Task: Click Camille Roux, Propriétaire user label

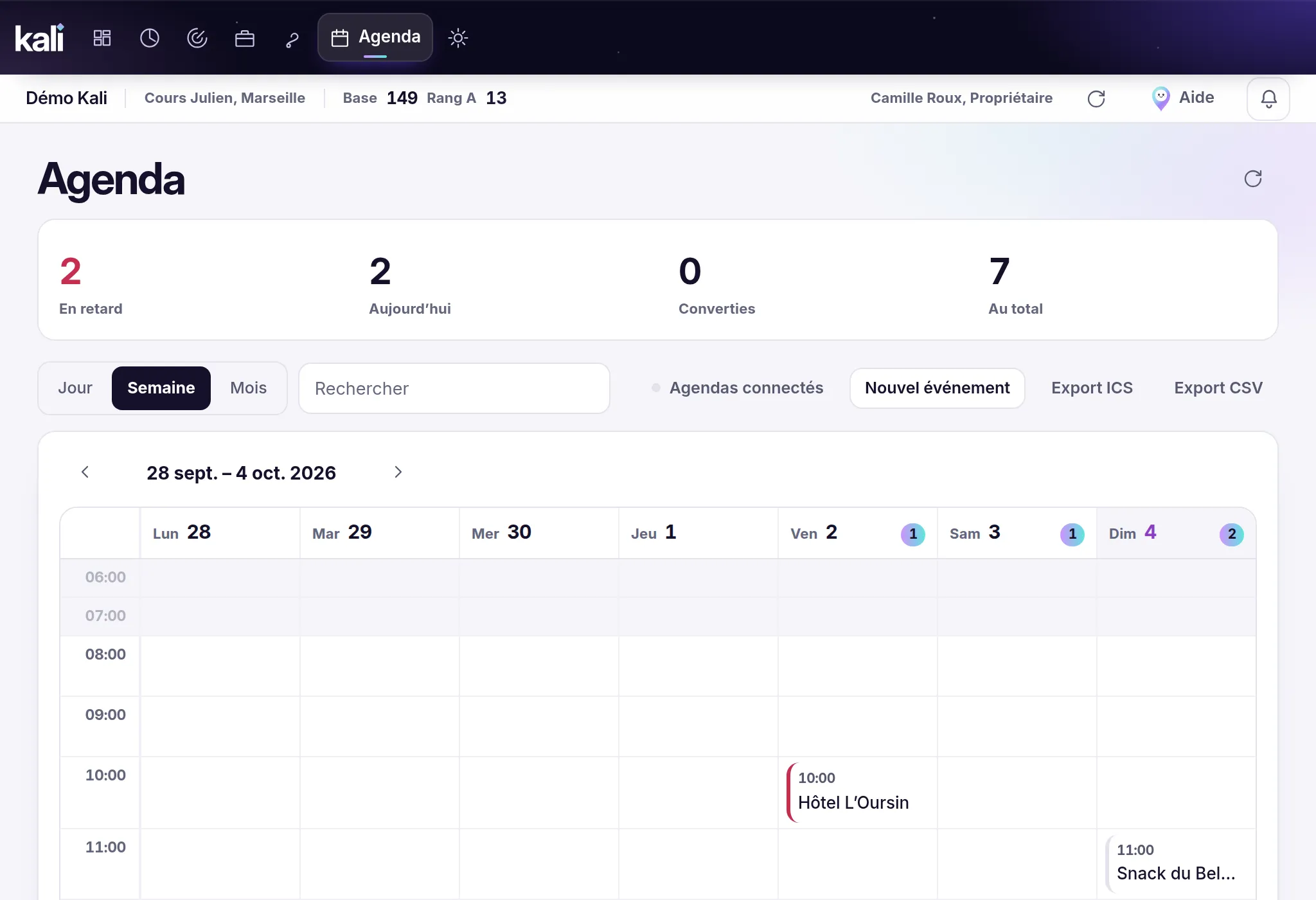Action: (961, 98)
